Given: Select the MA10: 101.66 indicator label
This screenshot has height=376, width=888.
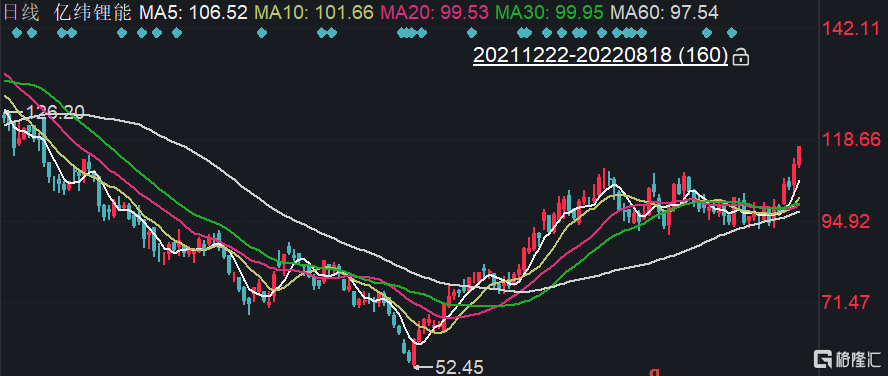Looking at the screenshot, I should pyautogui.click(x=314, y=12).
